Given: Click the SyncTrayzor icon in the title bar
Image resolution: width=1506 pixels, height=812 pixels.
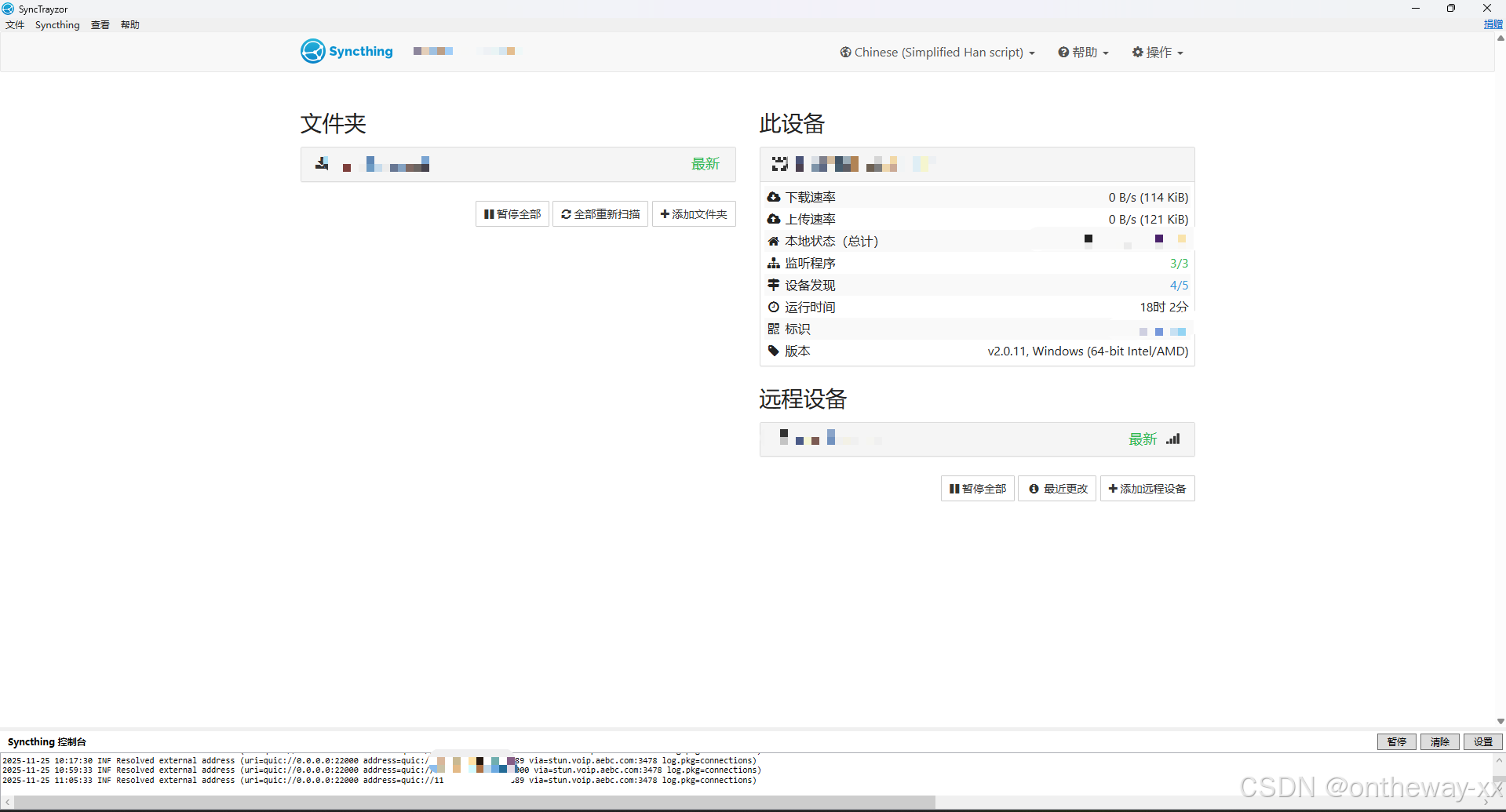Looking at the screenshot, I should click(8, 9).
